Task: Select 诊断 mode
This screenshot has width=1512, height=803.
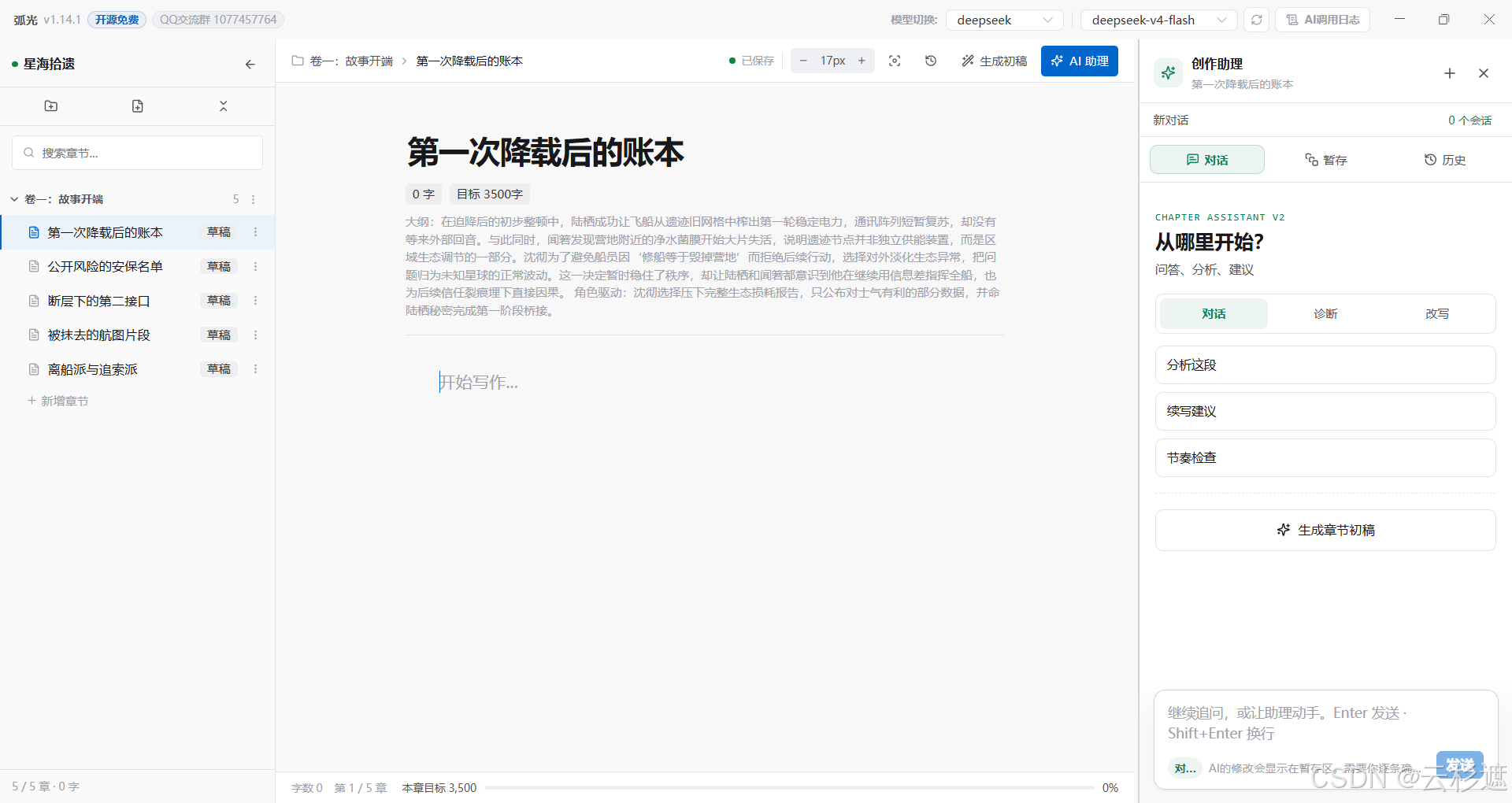Action: click(1325, 313)
